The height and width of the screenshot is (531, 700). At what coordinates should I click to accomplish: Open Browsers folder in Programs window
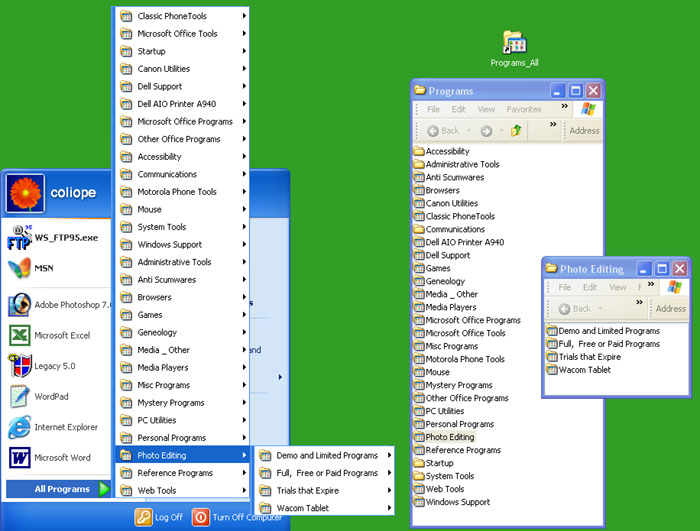(x=437, y=190)
